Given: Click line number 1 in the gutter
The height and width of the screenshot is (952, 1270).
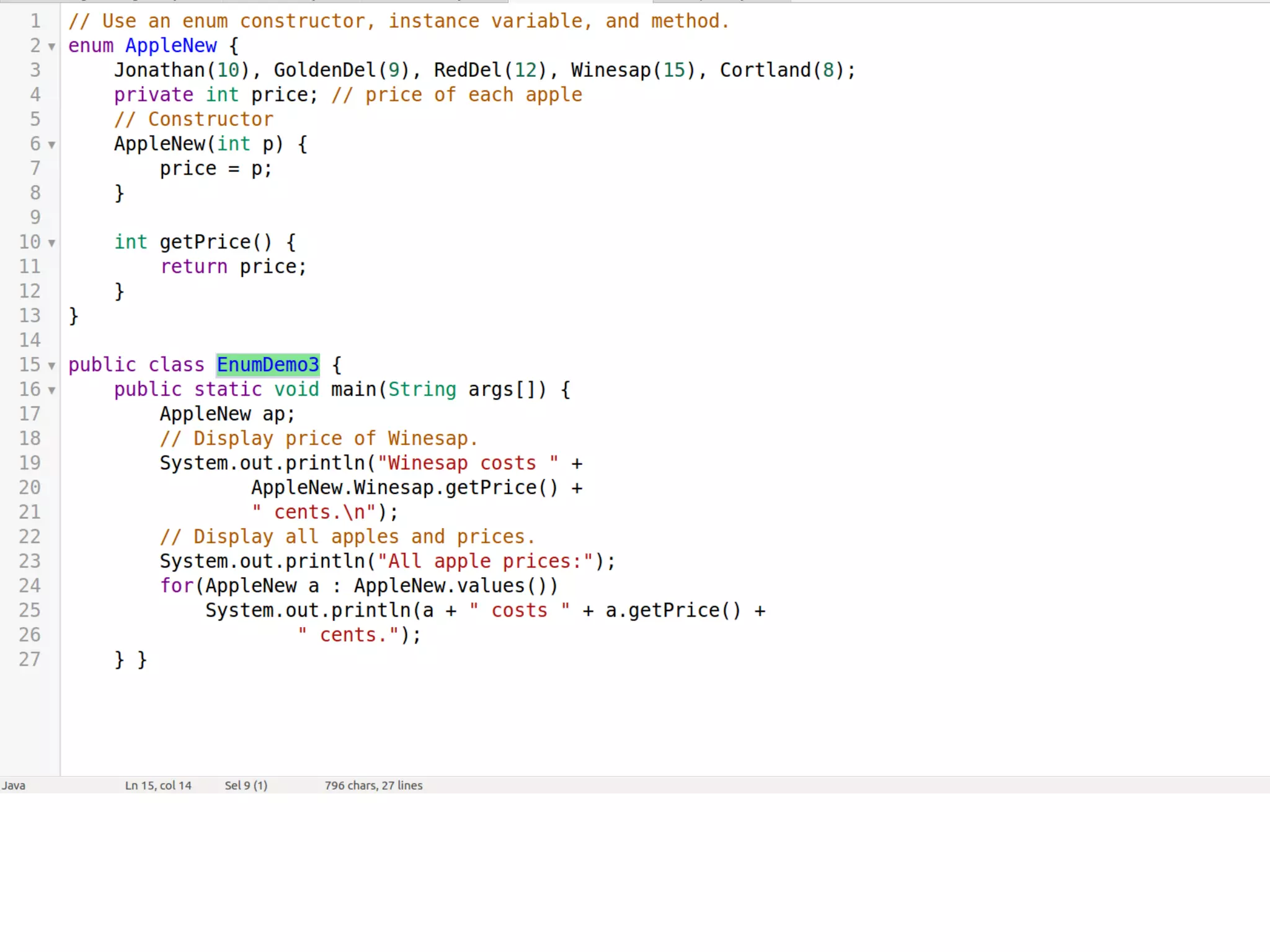Looking at the screenshot, I should 35,21.
